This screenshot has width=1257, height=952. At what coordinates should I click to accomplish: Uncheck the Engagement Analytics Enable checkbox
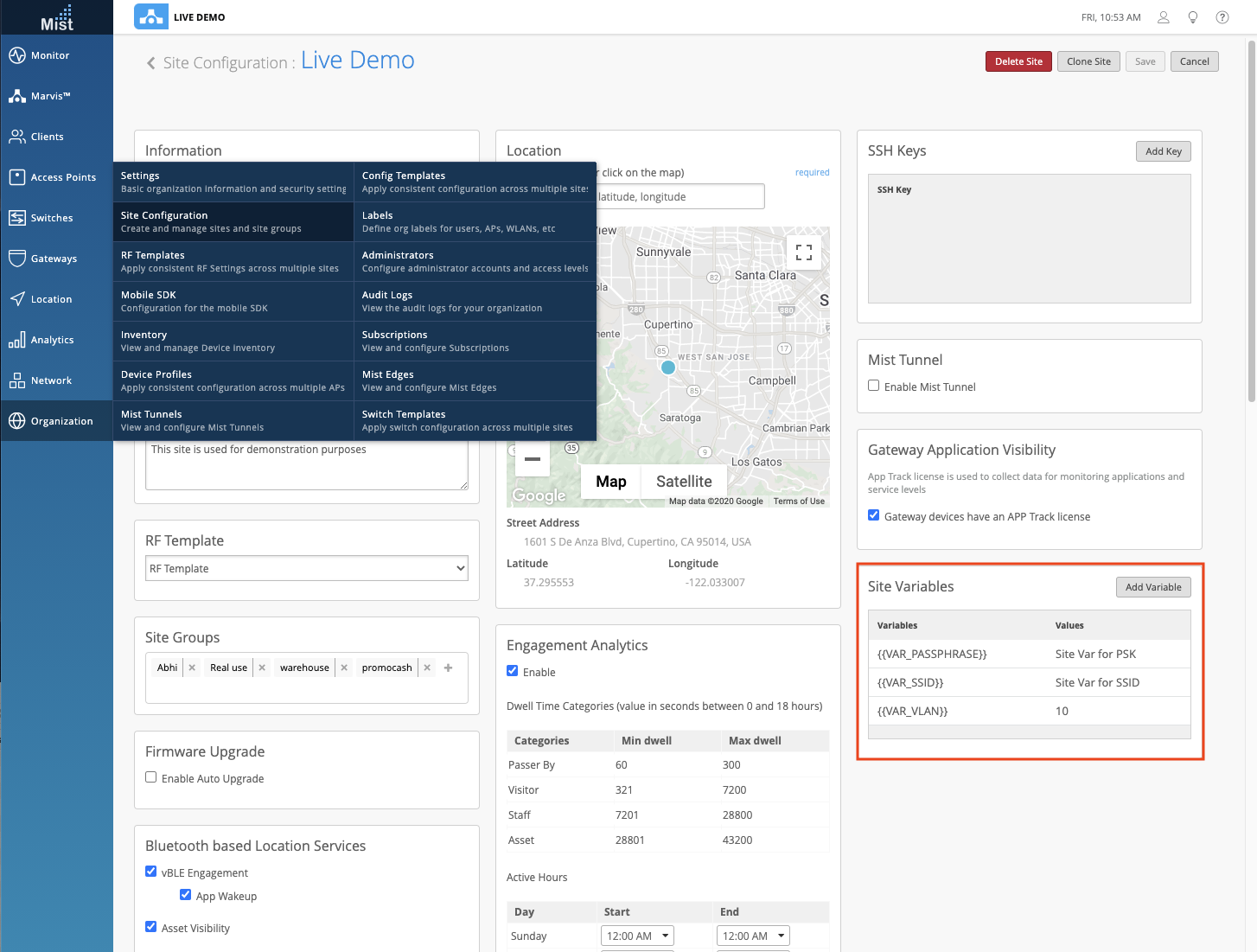pyautogui.click(x=513, y=671)
